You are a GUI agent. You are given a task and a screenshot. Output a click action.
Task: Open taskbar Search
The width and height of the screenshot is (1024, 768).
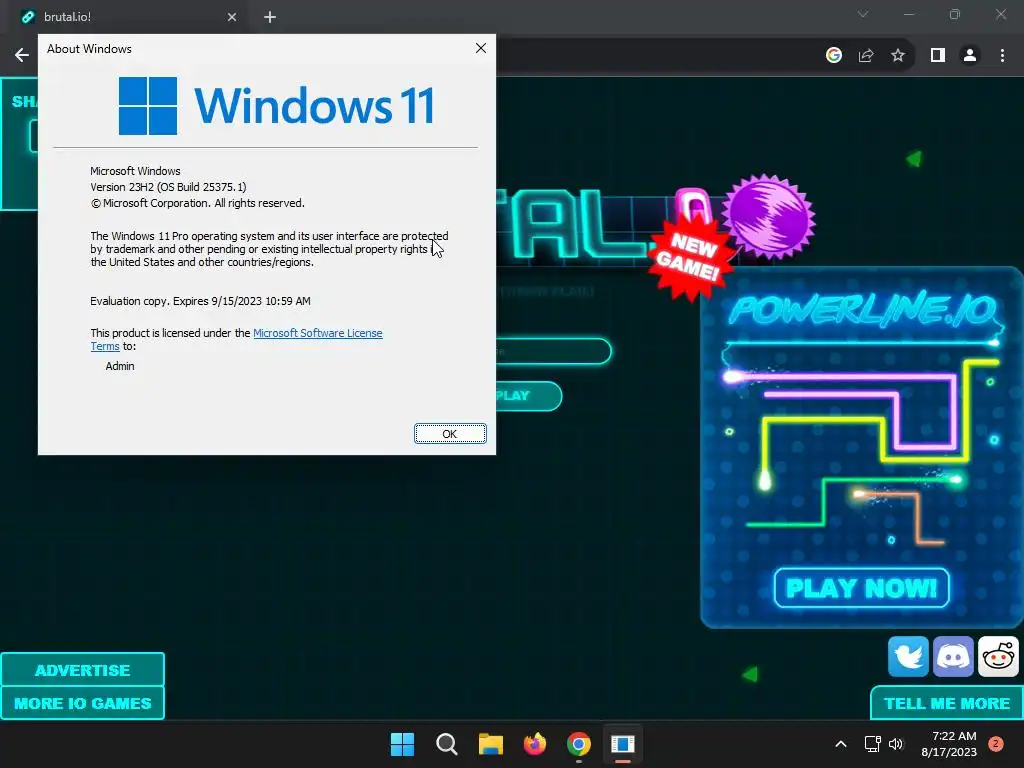coord(447,744)
